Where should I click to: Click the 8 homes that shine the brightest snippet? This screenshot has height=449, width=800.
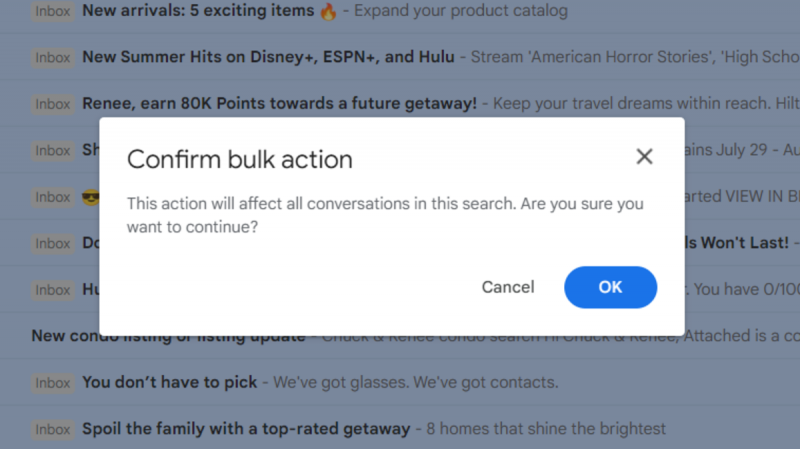click(x=545, y=429)
